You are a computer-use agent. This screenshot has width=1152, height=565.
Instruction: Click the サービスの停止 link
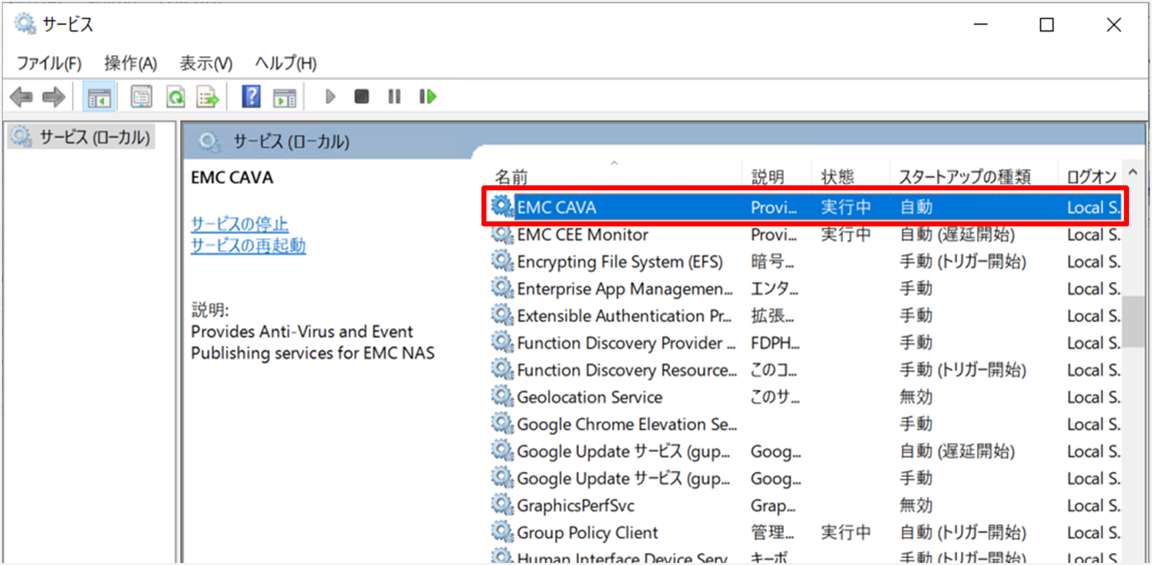pos(240,224)
